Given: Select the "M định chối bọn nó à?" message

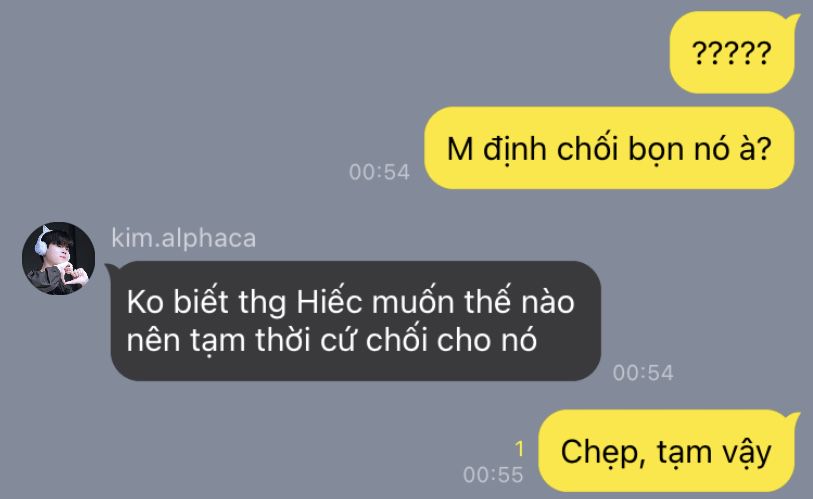Looking at the screenshot, I should pos(609,148).
